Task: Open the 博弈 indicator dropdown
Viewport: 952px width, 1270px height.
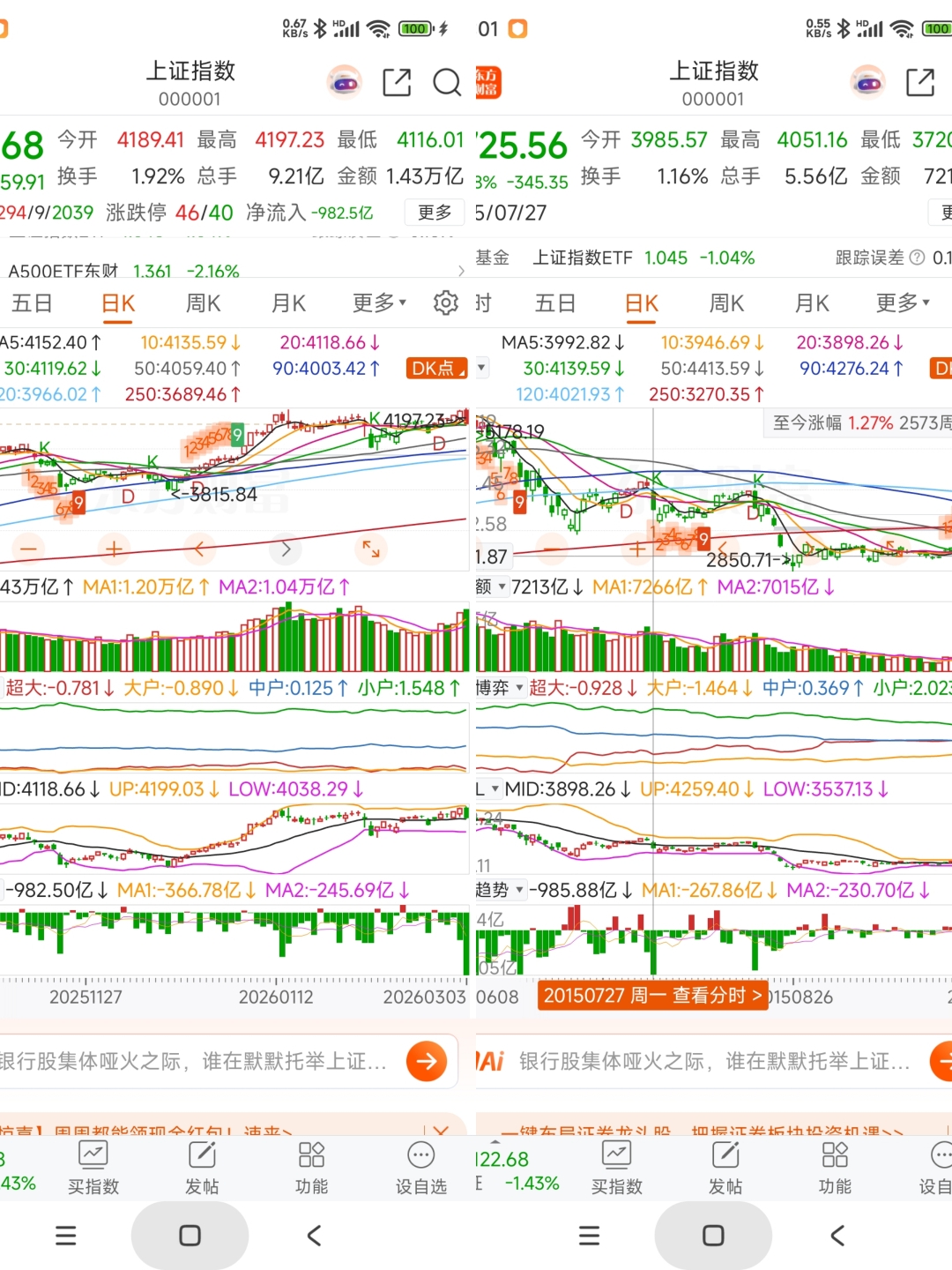Action: (x=501, y=687)
